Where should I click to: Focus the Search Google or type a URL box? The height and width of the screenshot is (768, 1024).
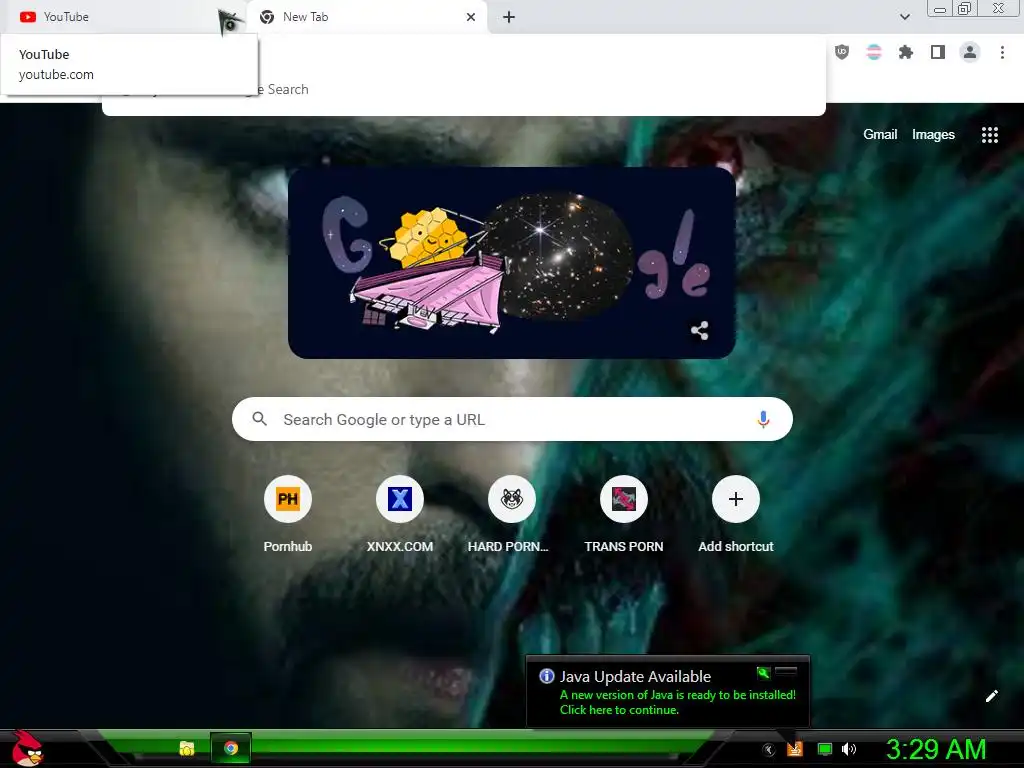pyautogui.click(x=512, y=419)
